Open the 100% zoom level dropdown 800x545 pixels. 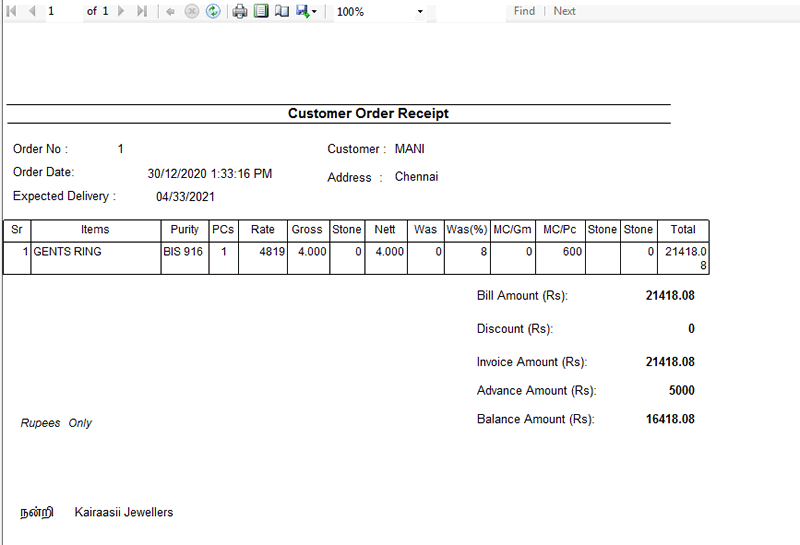coord(420,12)
